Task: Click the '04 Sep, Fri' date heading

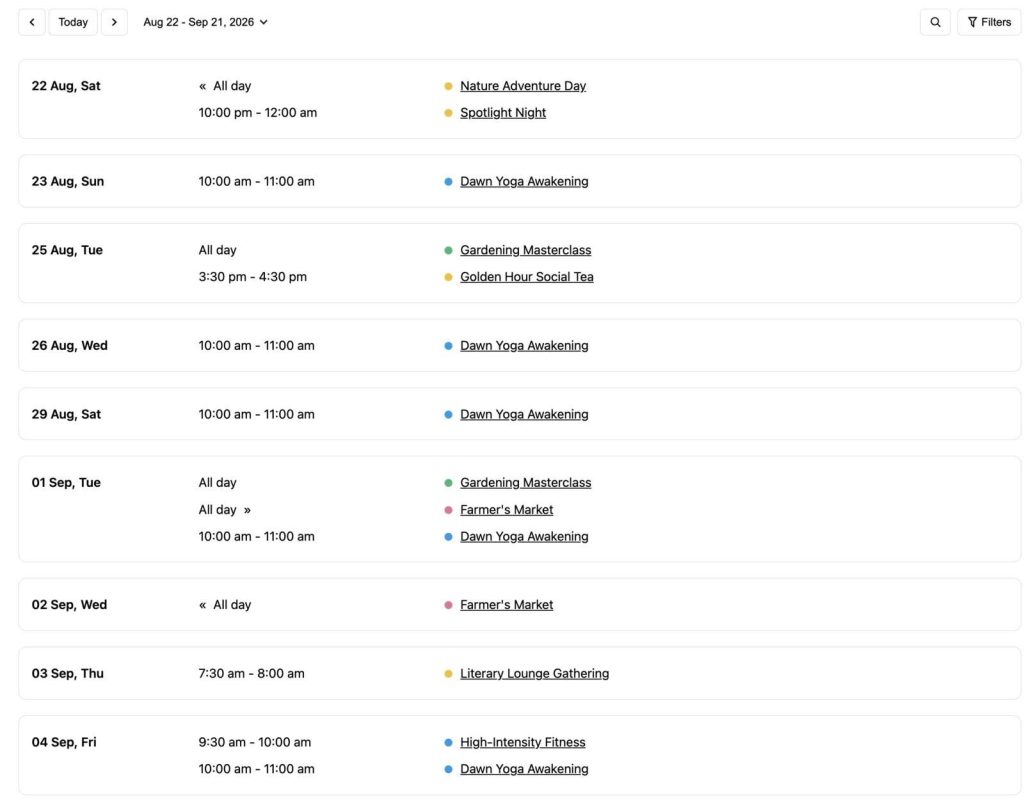Action: [x=64, y=742]
